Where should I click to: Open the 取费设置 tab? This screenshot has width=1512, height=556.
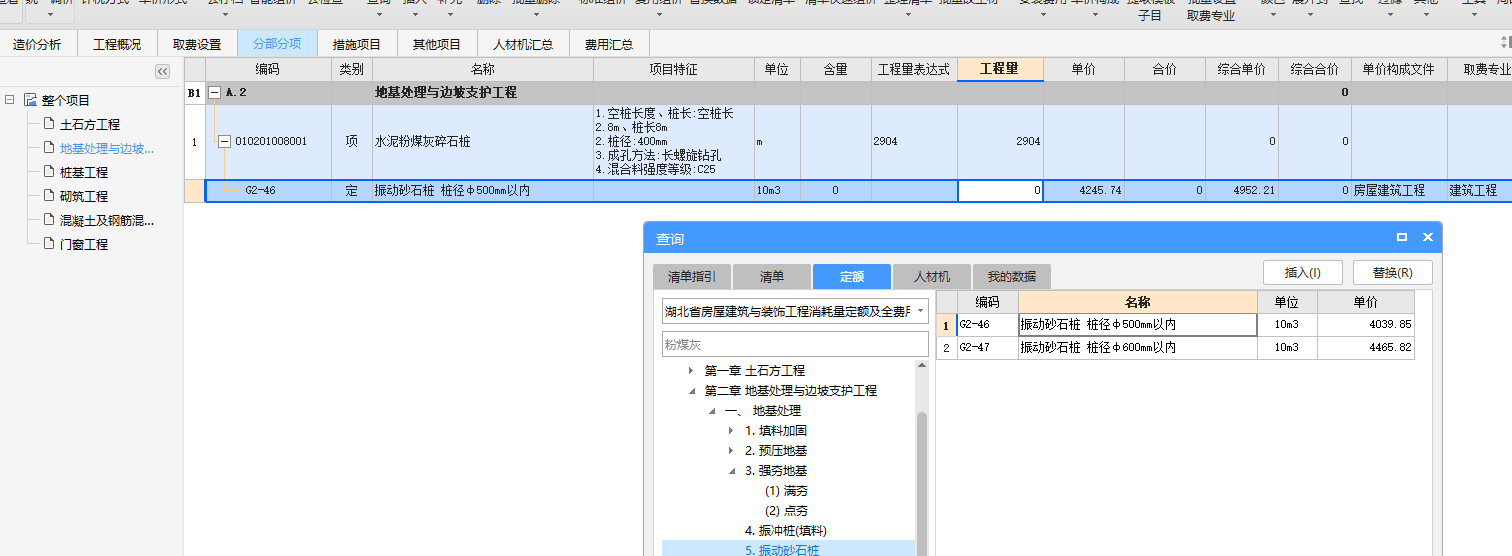pos(197,44)
